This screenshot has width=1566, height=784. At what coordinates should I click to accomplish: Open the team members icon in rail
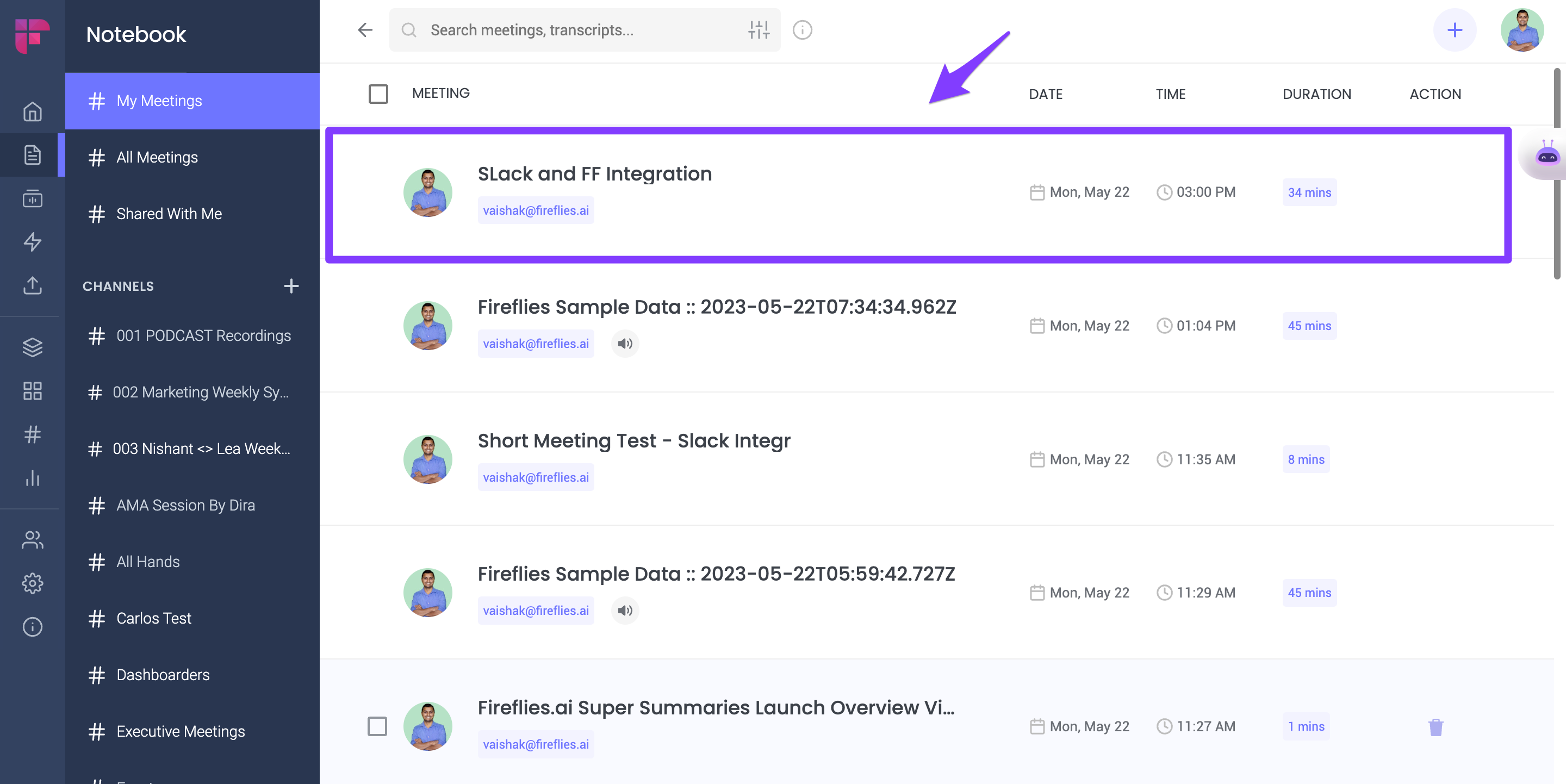coord(32,540)
